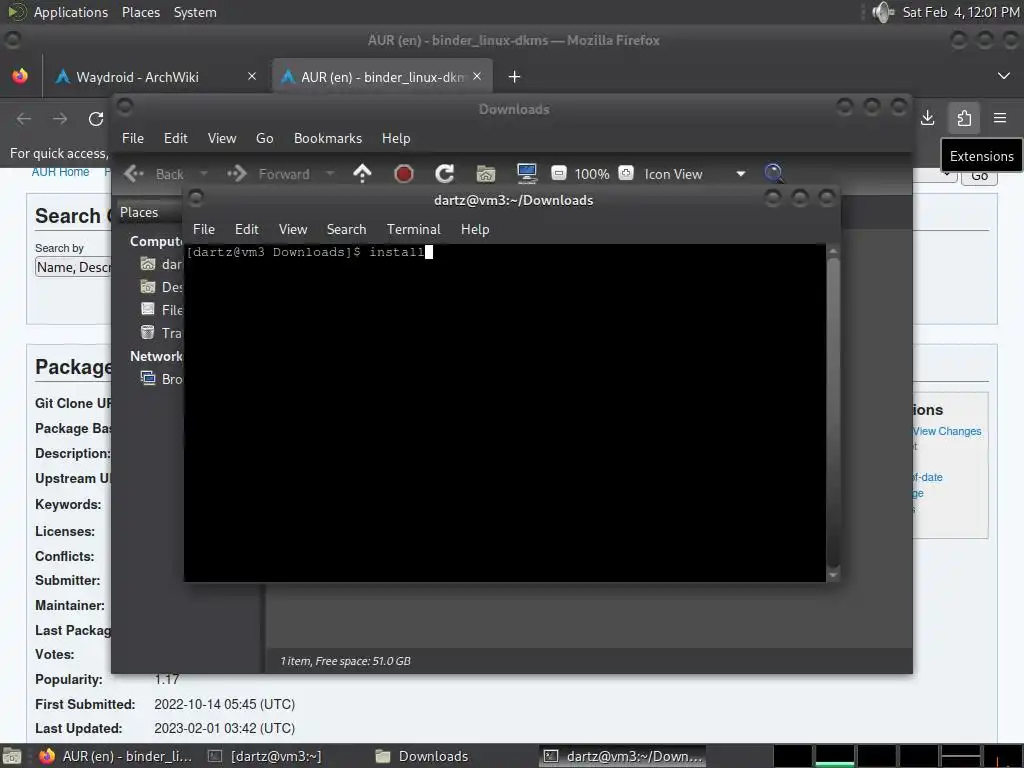Go Back in the file manager
Screen dimensions: 1024x768
[155, 174]
